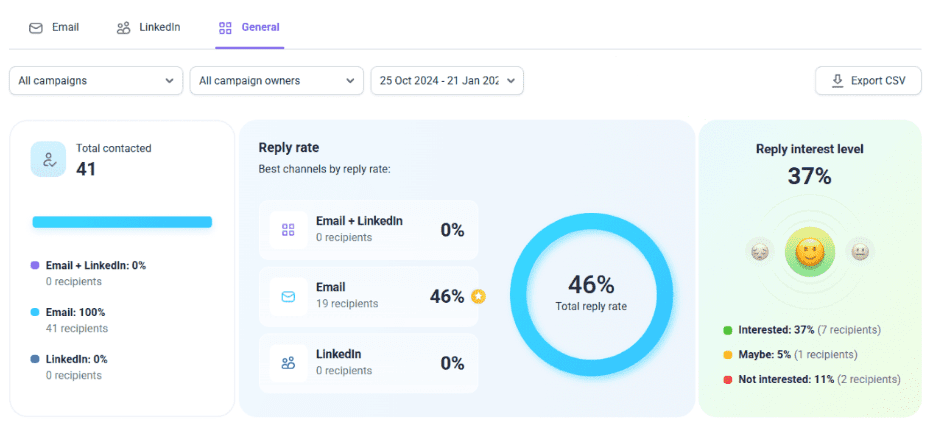This screenshot has height=430, width=936.
Task: Switch to the Email tab
Action: click(54, 27)
